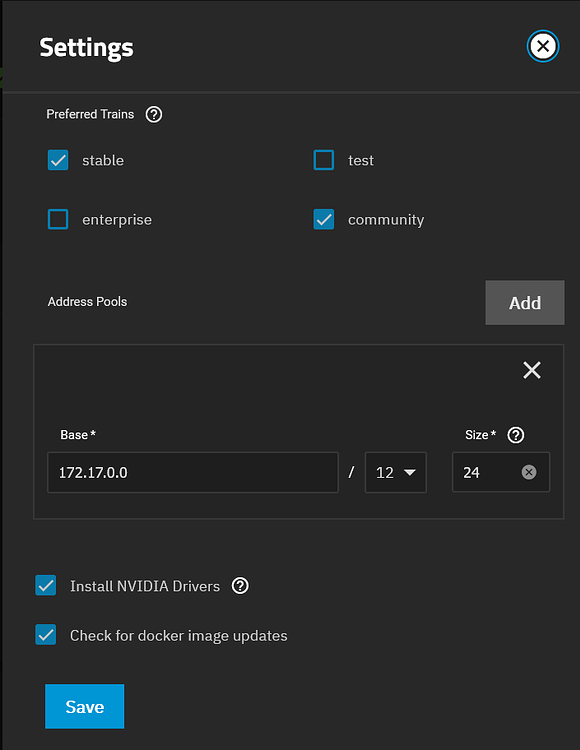Click Add to create address pool

pos(525,303)
